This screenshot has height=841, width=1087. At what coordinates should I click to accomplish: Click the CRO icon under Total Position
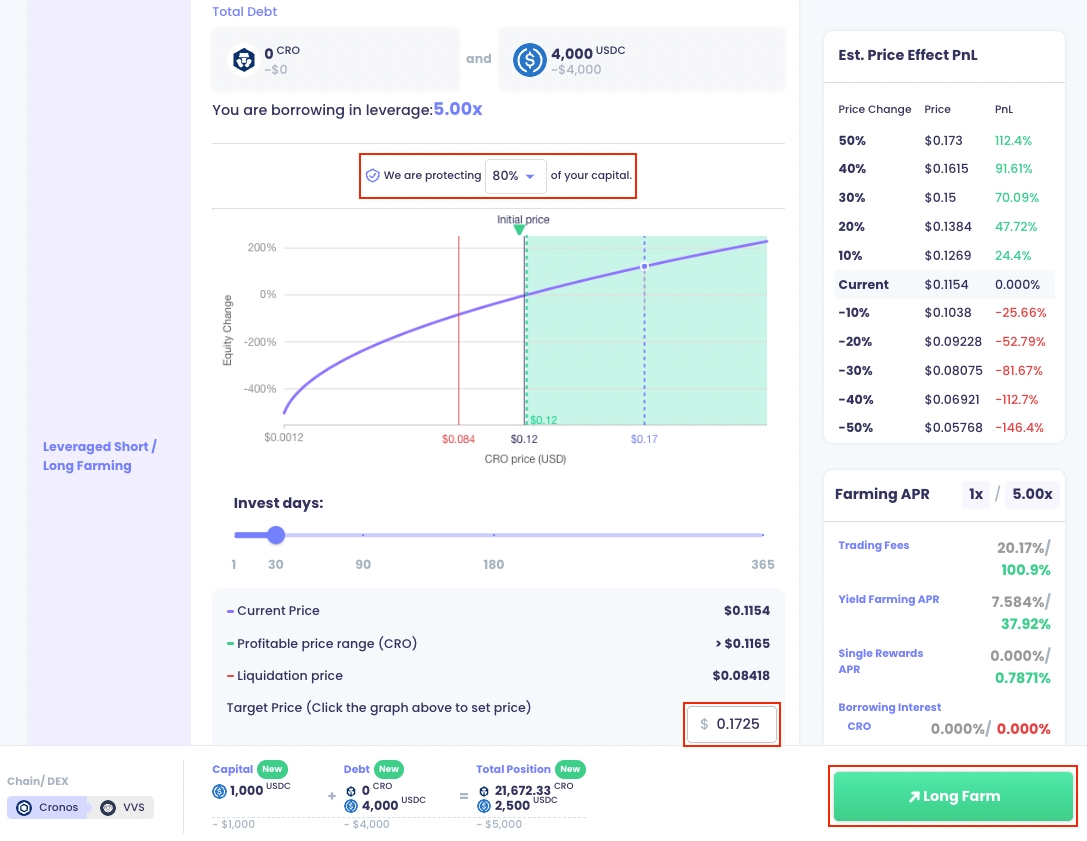point(484,791)
